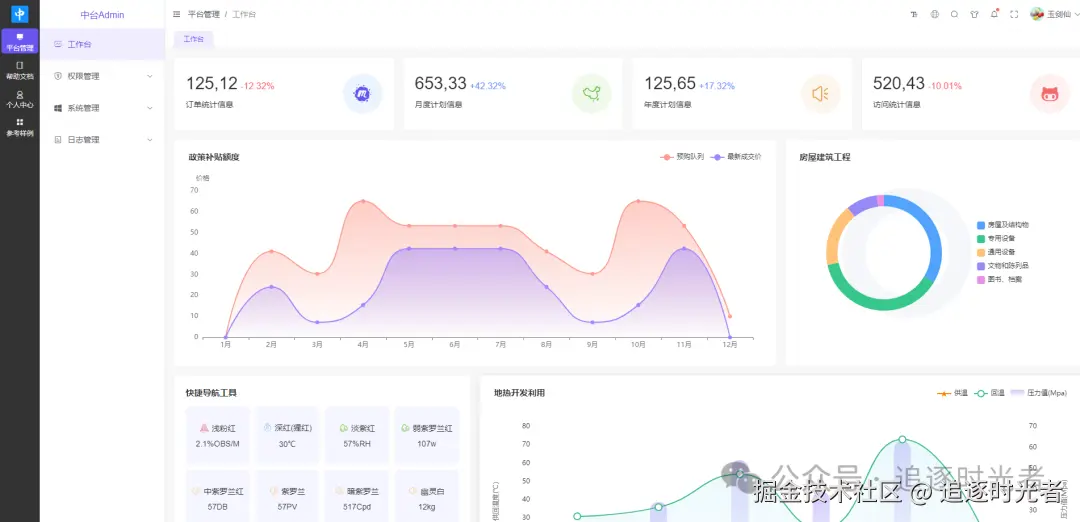Click the t-shirt theme icon
Image resolution: width=1080 pixels, height=522 pixels.
pyautogui.click(x=974, y=14)
